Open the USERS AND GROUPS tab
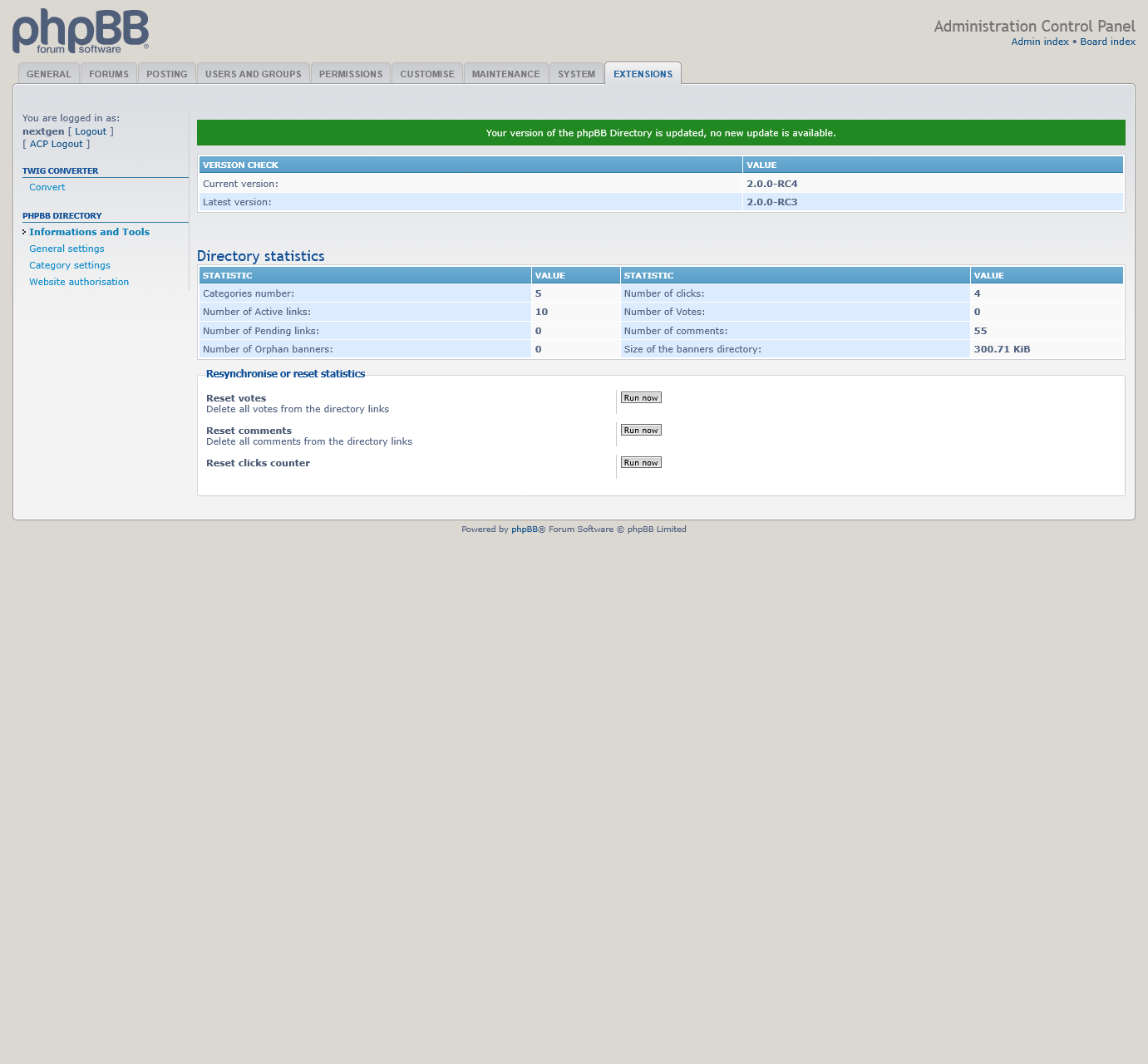The width and height of the screenshot is (1148, 1064). pyautogui.click(x=253, y=73)
